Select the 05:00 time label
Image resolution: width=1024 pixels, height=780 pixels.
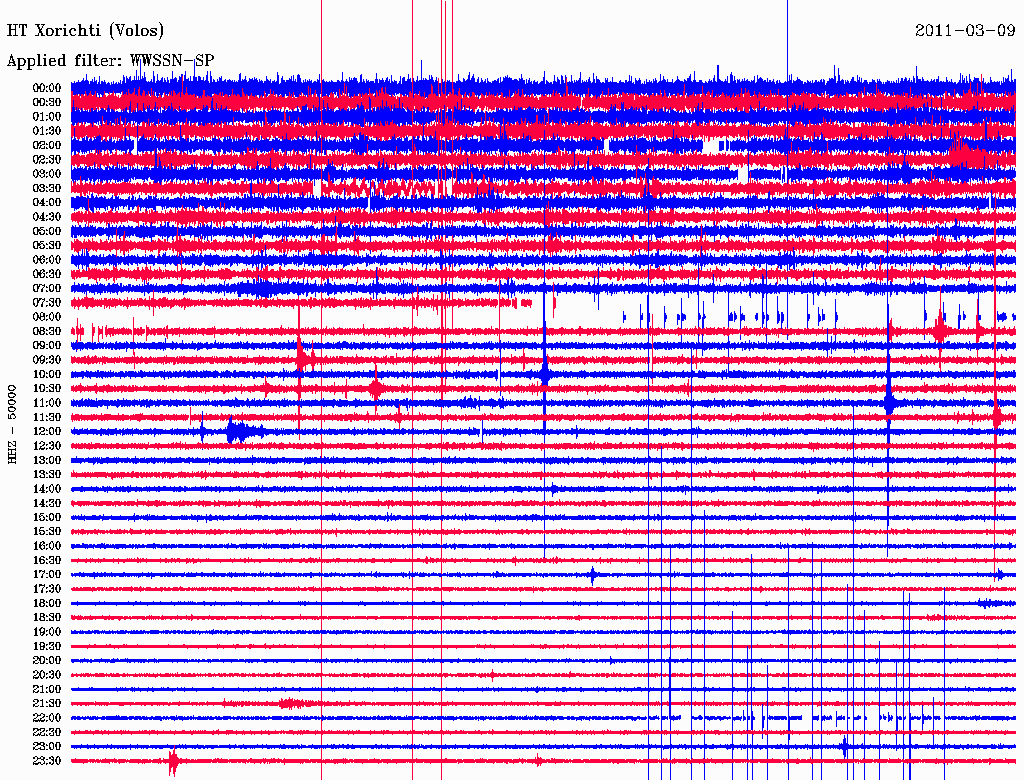[x=47, y=231]
